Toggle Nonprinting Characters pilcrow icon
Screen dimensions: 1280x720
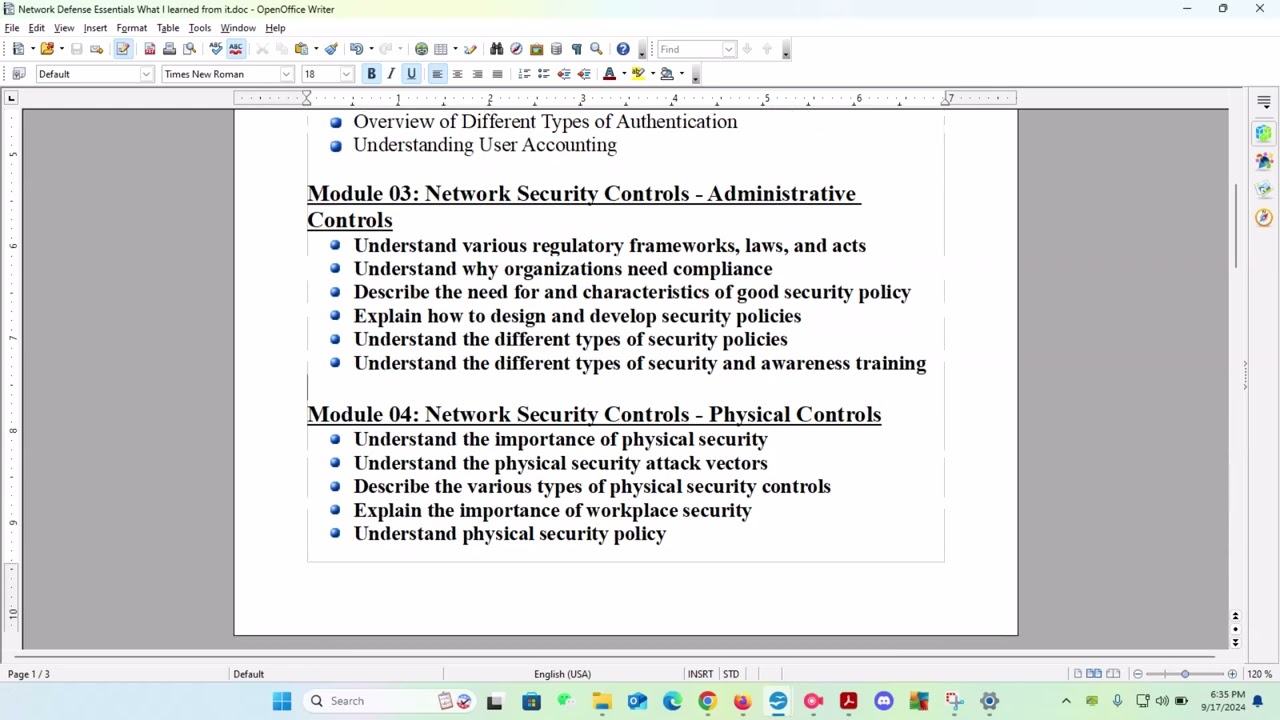click(576, 49)
